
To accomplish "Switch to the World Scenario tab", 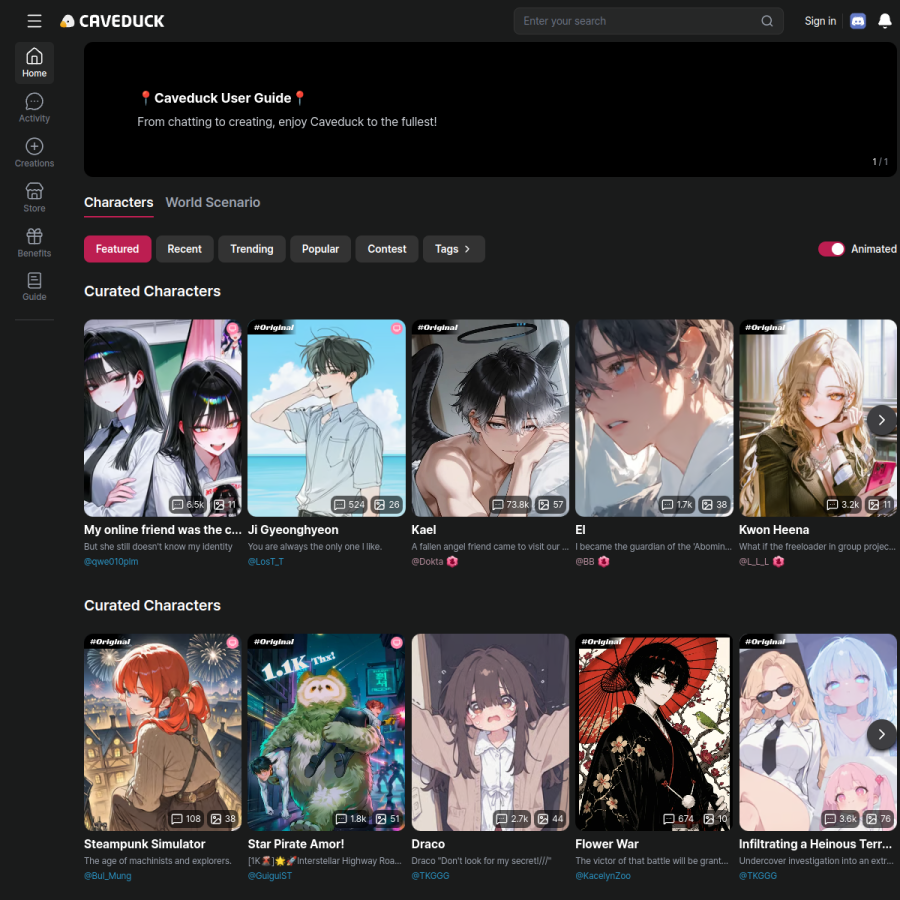I will [x=213, y=203].
